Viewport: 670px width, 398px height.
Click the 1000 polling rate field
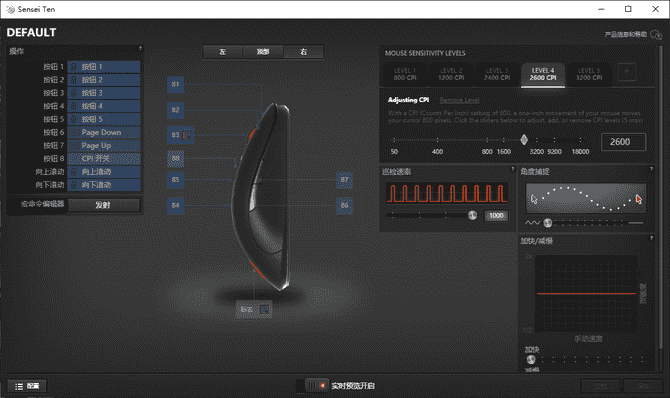(x=496, y=215)
